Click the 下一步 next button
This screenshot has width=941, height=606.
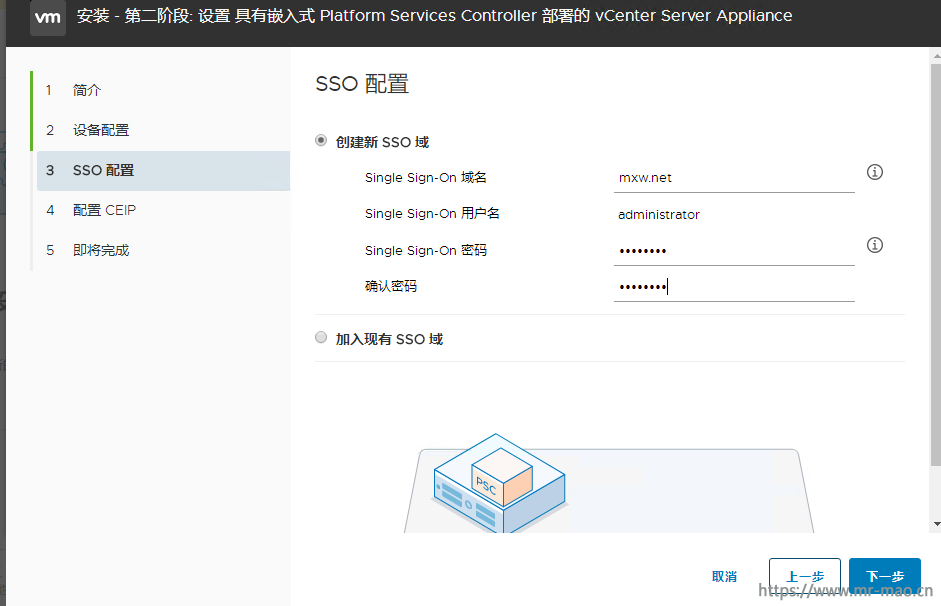tap(885, 577)
